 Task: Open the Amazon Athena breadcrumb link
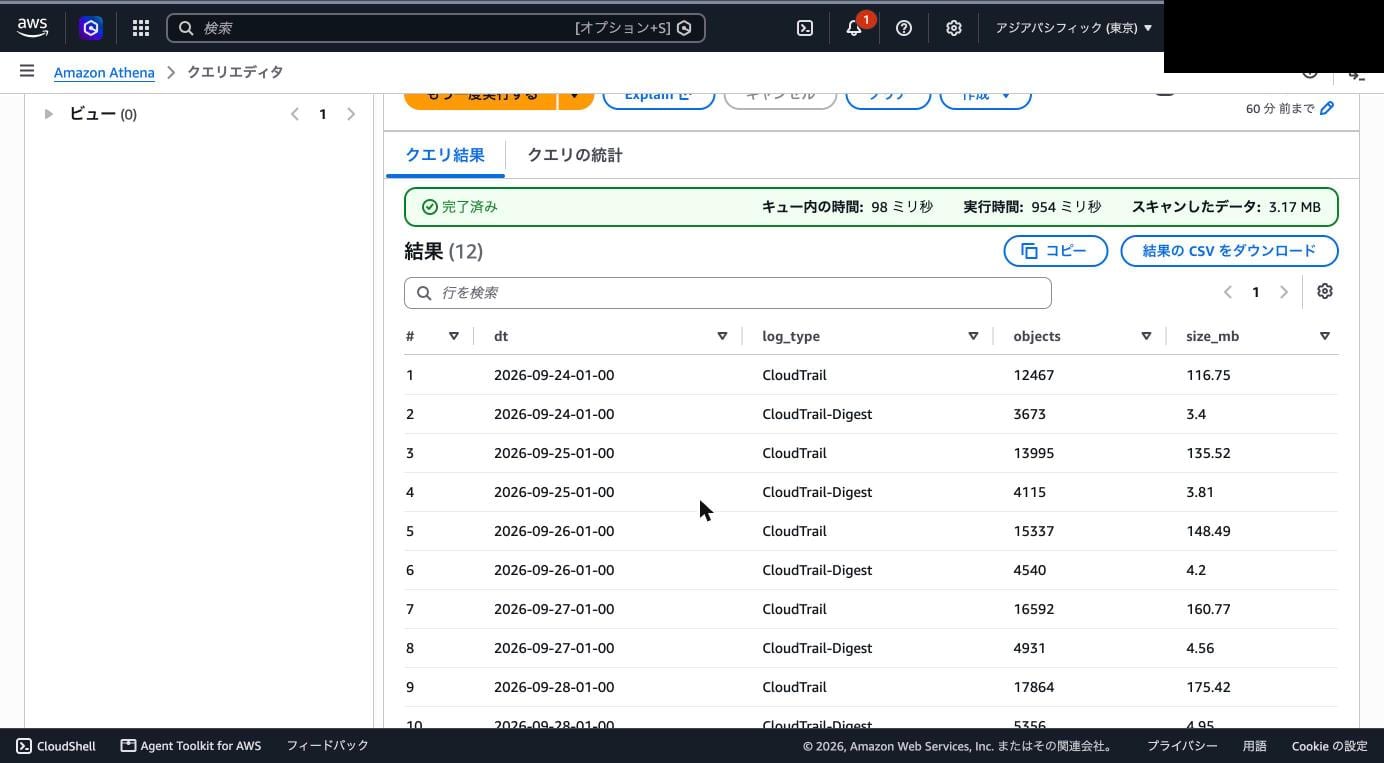[x=104, y=72]
